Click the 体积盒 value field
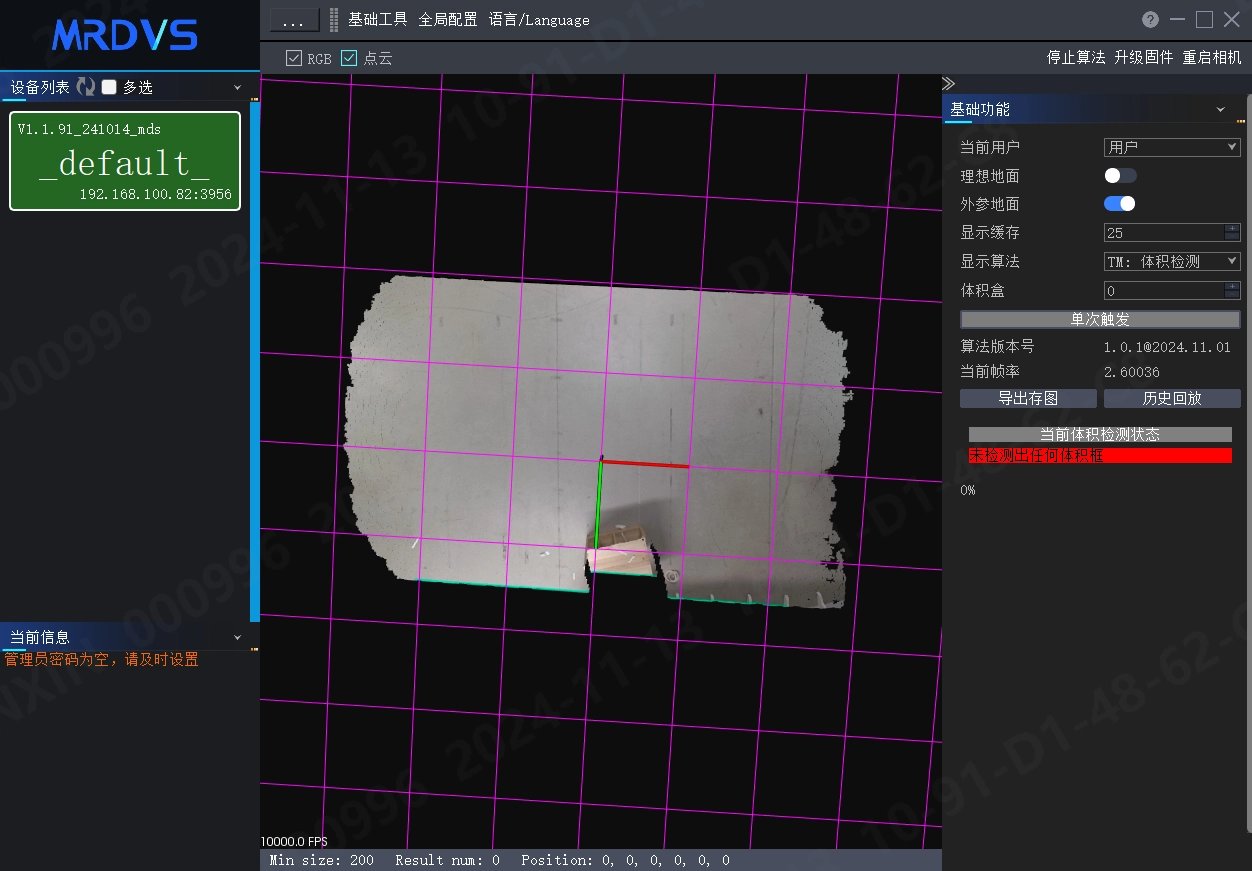Screen dimensions: 1252x871 [x=1165, y=291]
